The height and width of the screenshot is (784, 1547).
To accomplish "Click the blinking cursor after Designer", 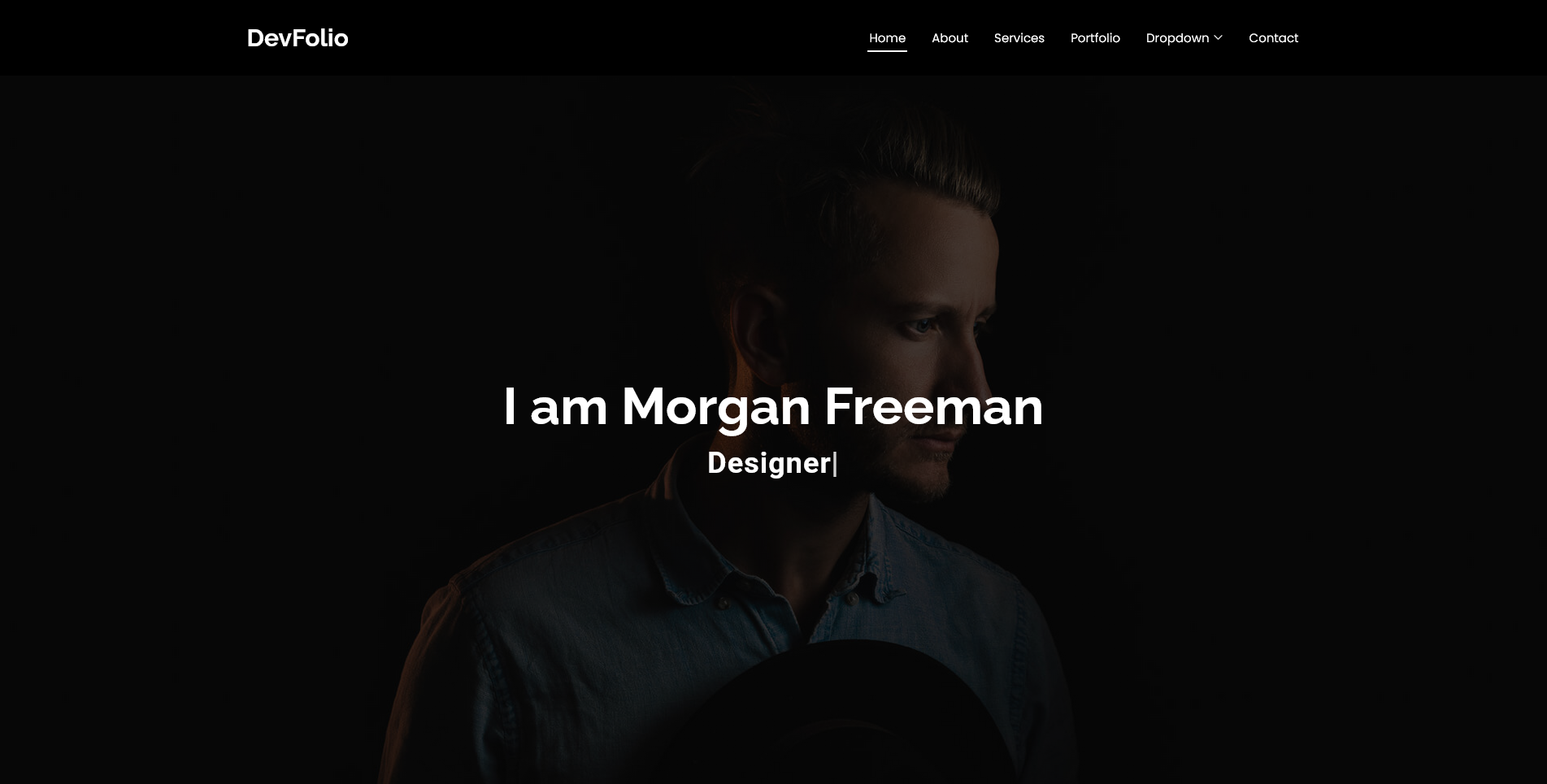I will click(x=835, y=464).
